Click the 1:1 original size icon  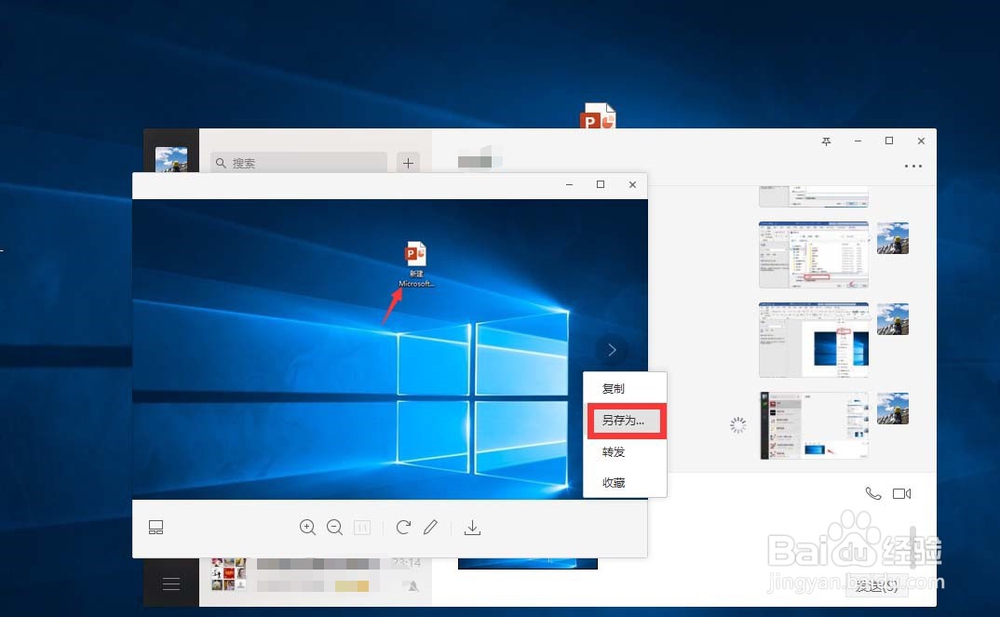[x=362, y=527]
